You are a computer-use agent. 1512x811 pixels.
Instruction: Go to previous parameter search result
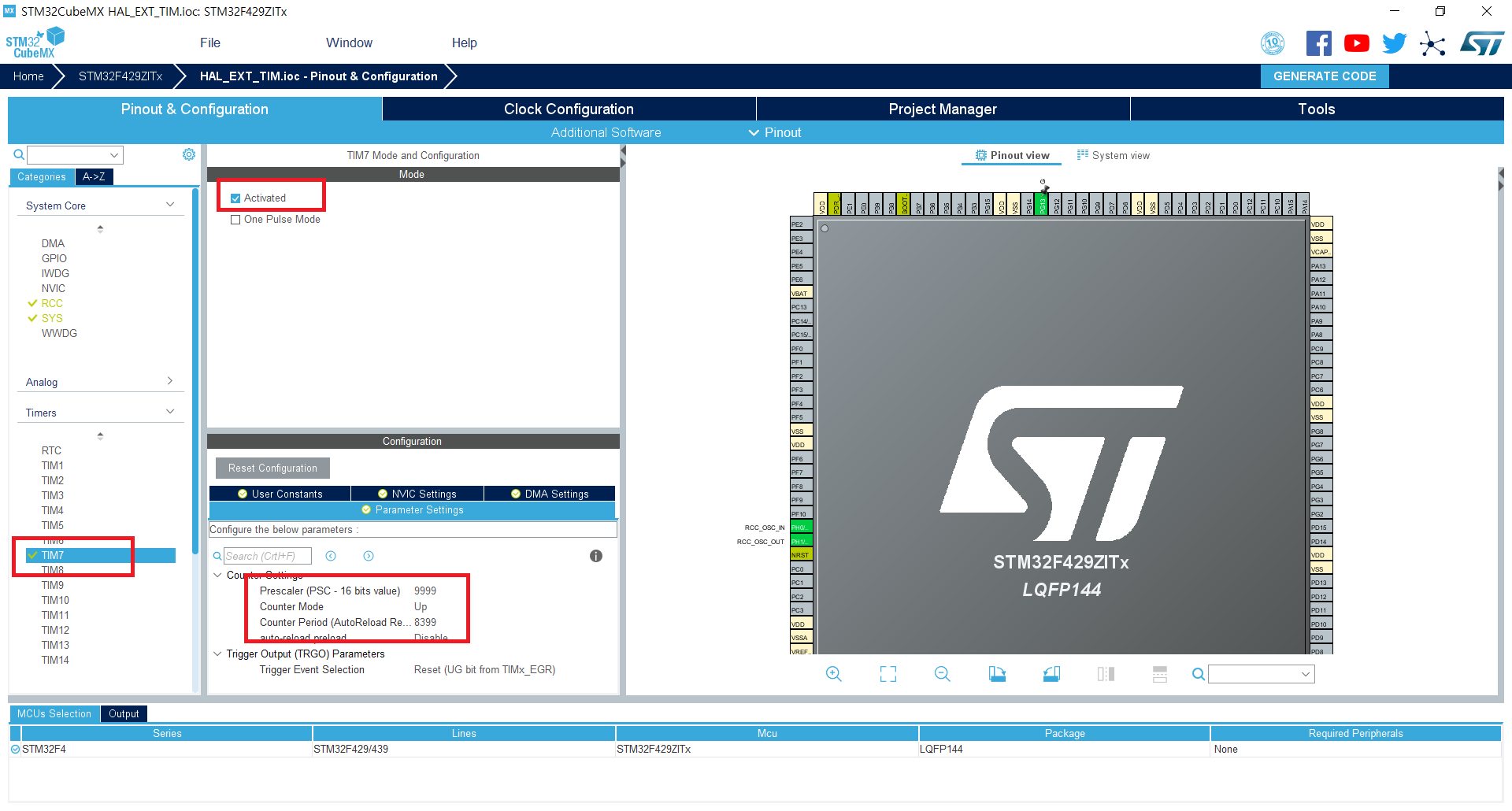331,556
